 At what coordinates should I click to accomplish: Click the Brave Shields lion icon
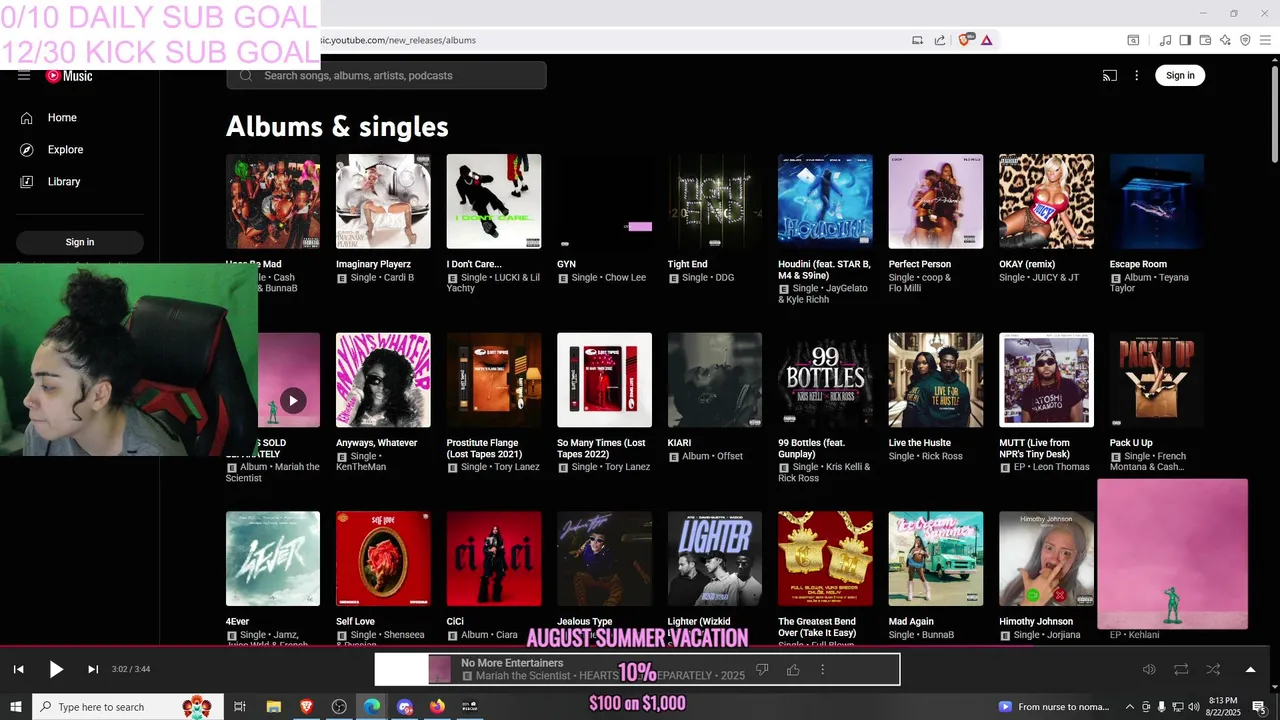tap(965, 40)
